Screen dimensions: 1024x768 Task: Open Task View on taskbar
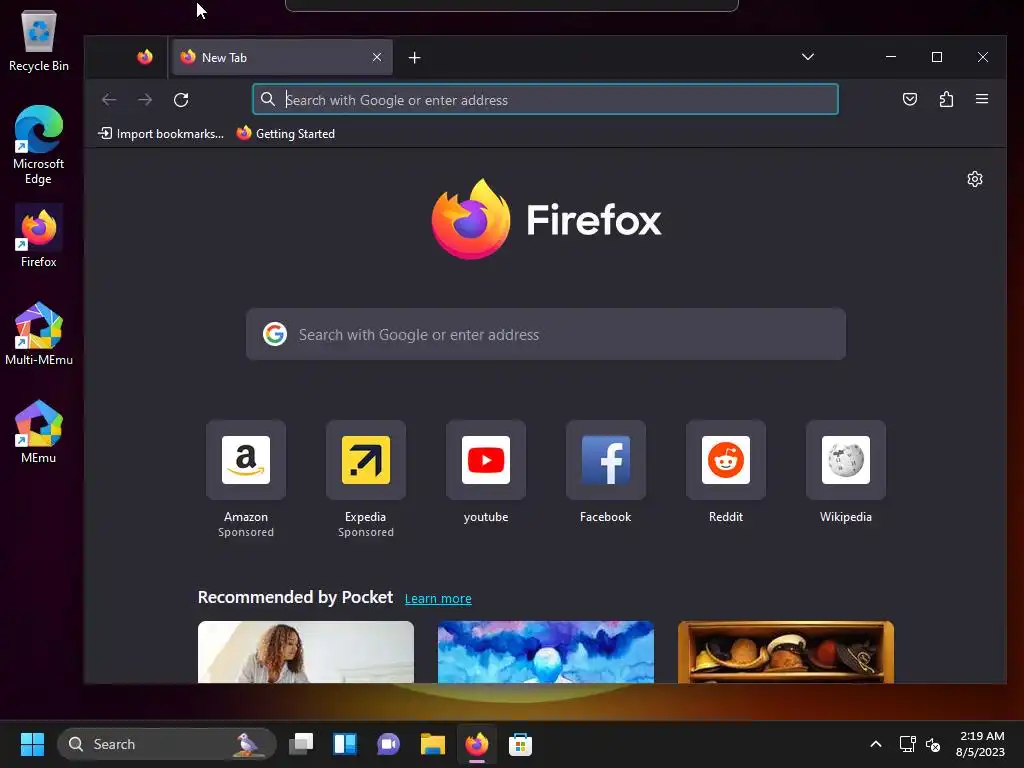click(301, 744)
